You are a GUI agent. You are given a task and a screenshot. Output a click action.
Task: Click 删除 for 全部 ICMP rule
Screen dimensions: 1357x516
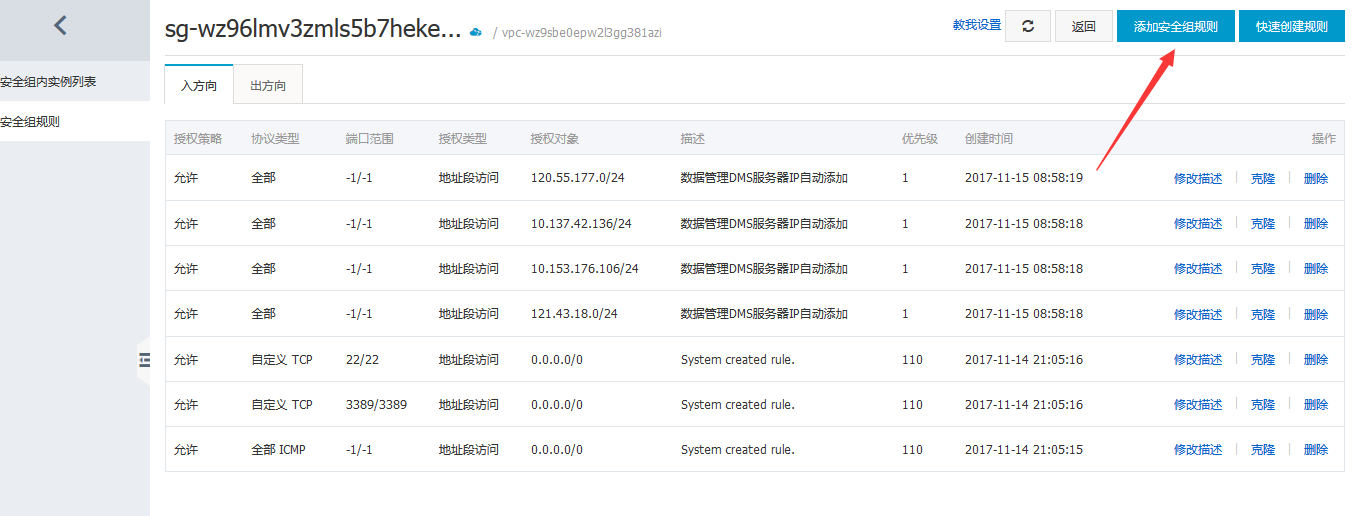pos(1316,450)
